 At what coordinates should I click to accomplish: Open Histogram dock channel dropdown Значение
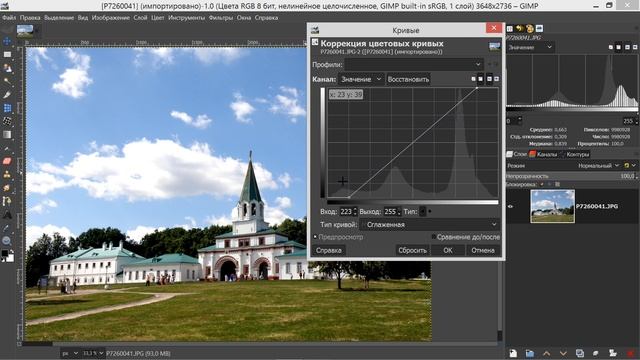pos(530,47)
